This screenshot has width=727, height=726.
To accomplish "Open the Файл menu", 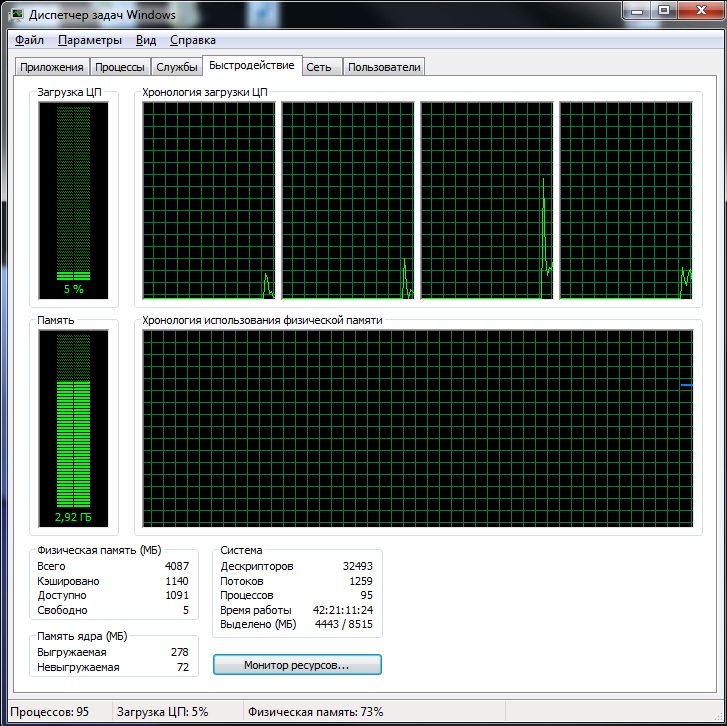I will coord(29,40).
